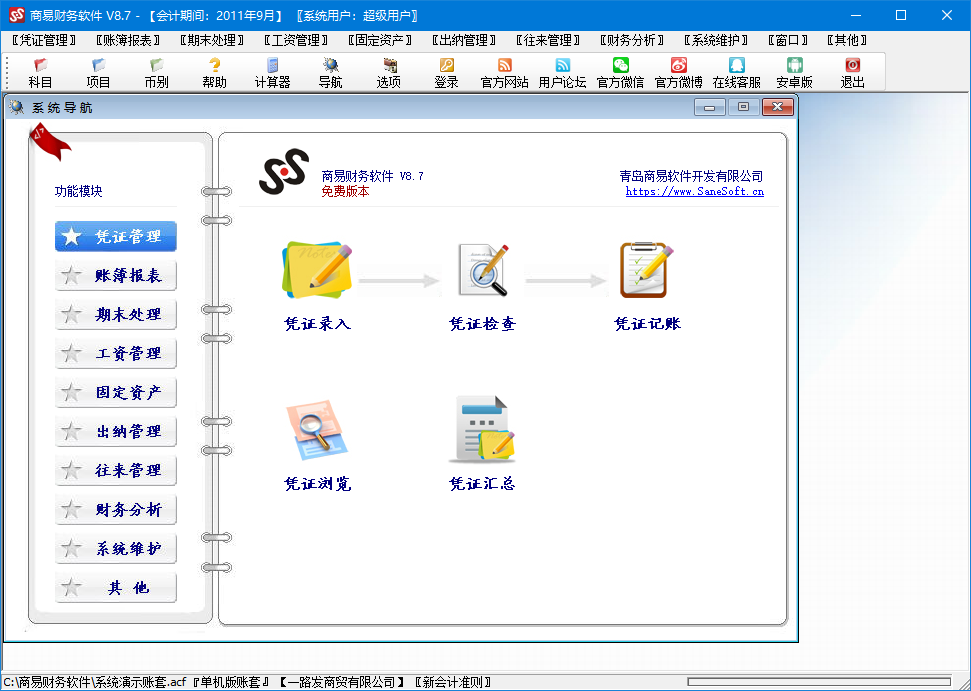Select the 往来管理 module button
Screen dimensions: 971x691
point(116,470)
